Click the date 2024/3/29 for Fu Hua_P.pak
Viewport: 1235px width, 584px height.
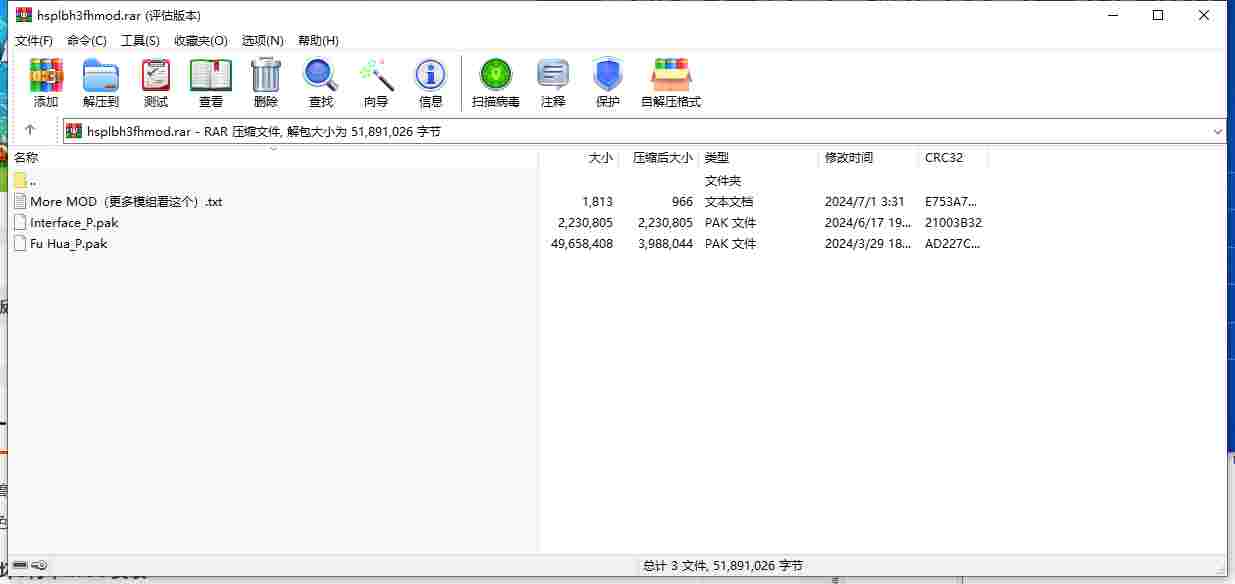coord(868,243)
